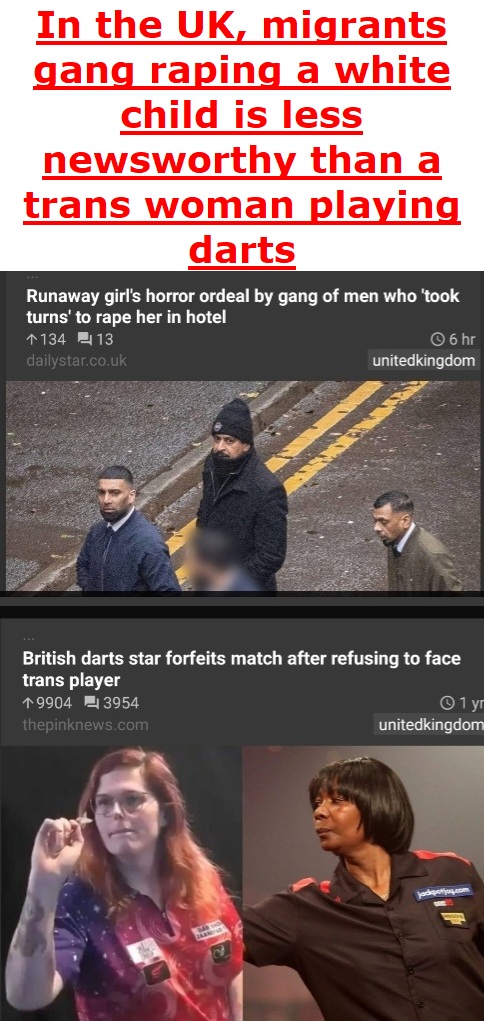Open the comments icon showing 13
Viewport: 484px width, 1021px height.
click(85, 339)
